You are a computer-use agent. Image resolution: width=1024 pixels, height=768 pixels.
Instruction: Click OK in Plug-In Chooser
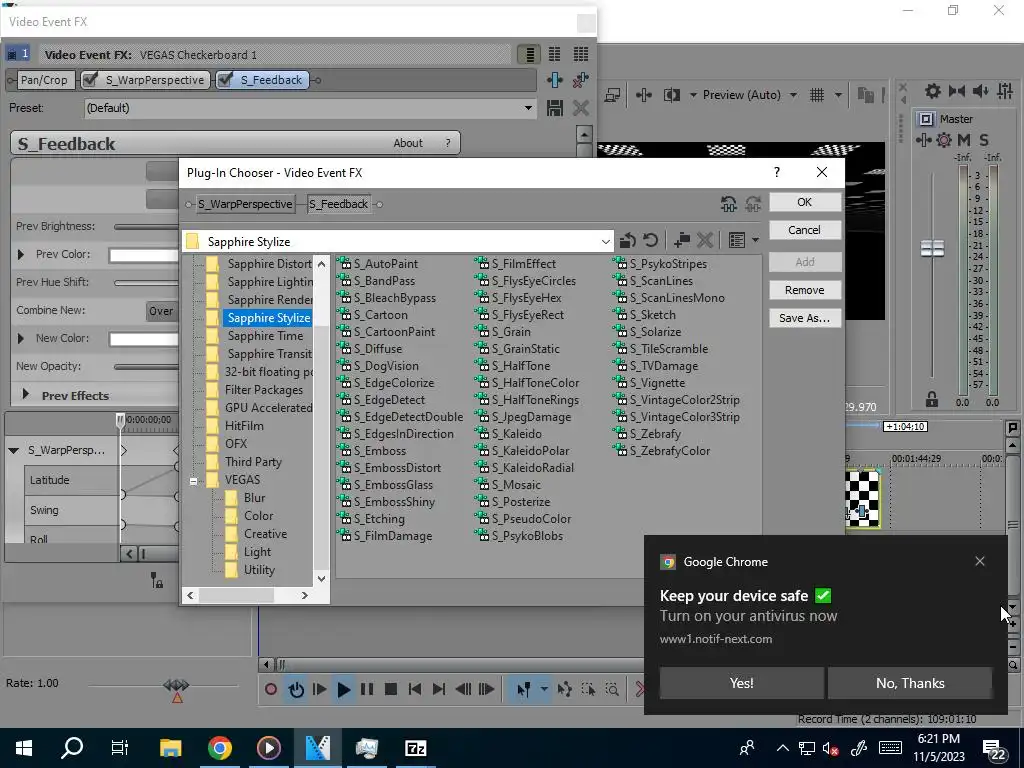(805, 202)
